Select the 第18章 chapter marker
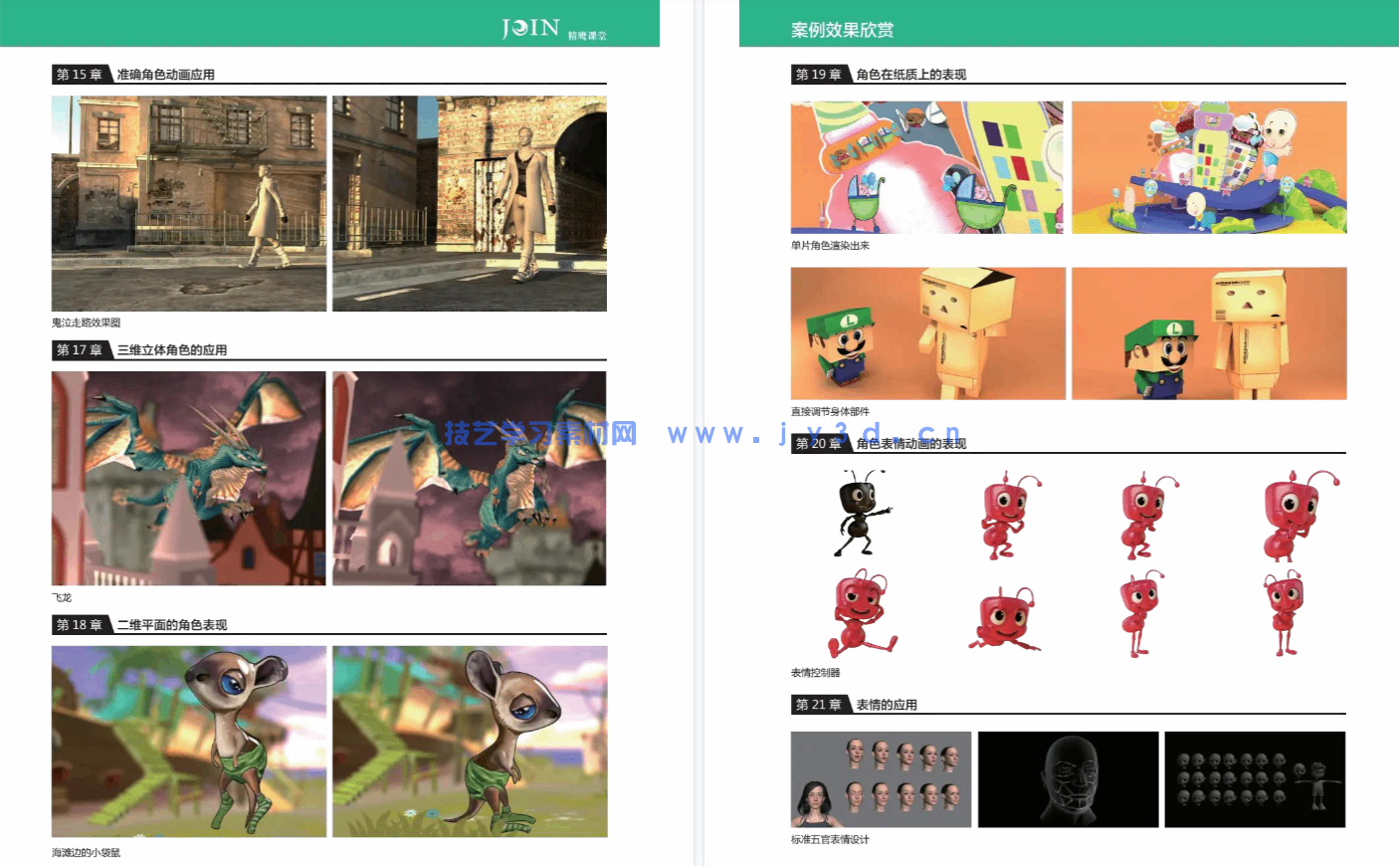This screenshot has width=1400, height=866. pyautogui.click(x=78, y=626)
